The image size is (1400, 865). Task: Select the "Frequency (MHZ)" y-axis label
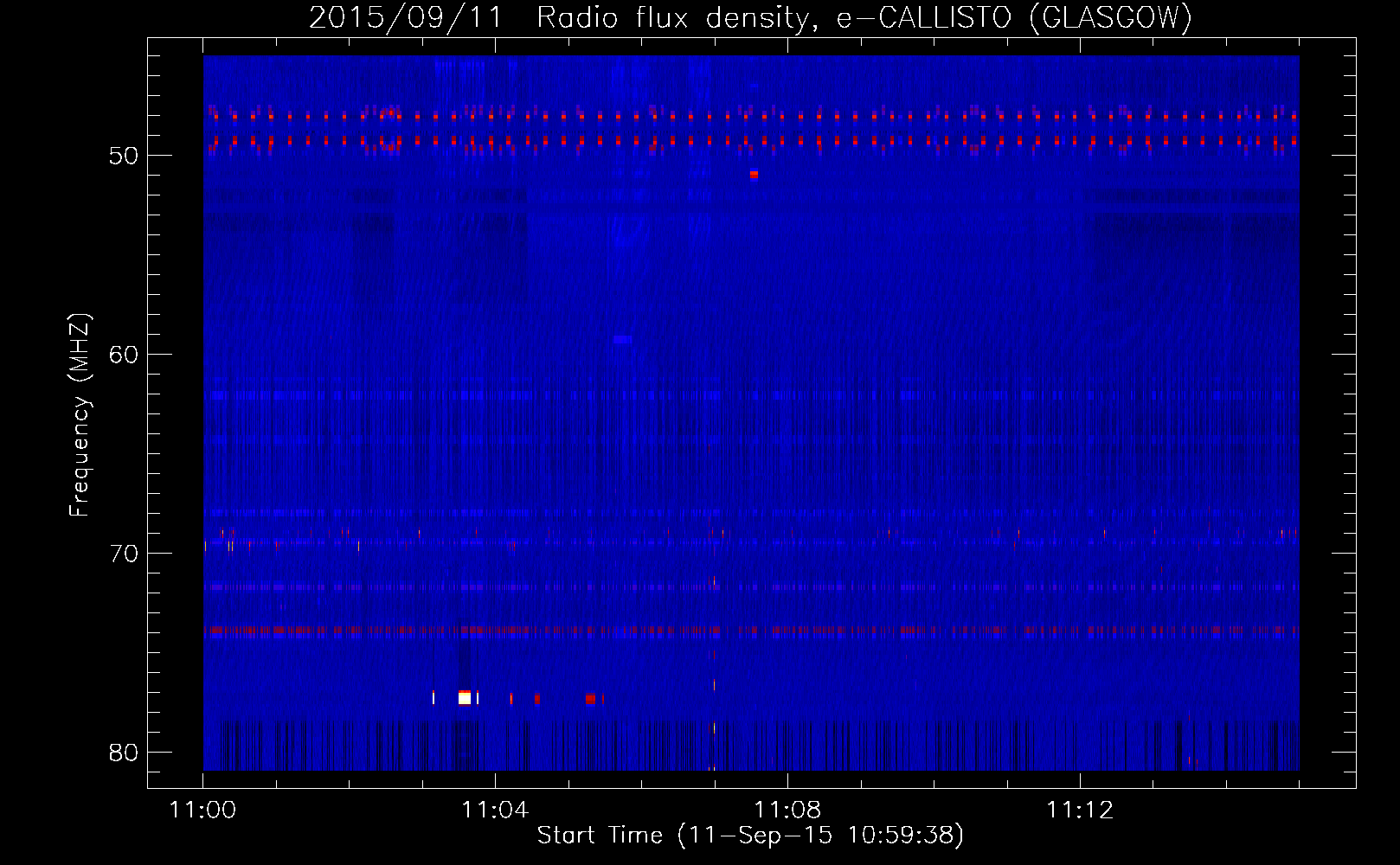coord(80,415)
